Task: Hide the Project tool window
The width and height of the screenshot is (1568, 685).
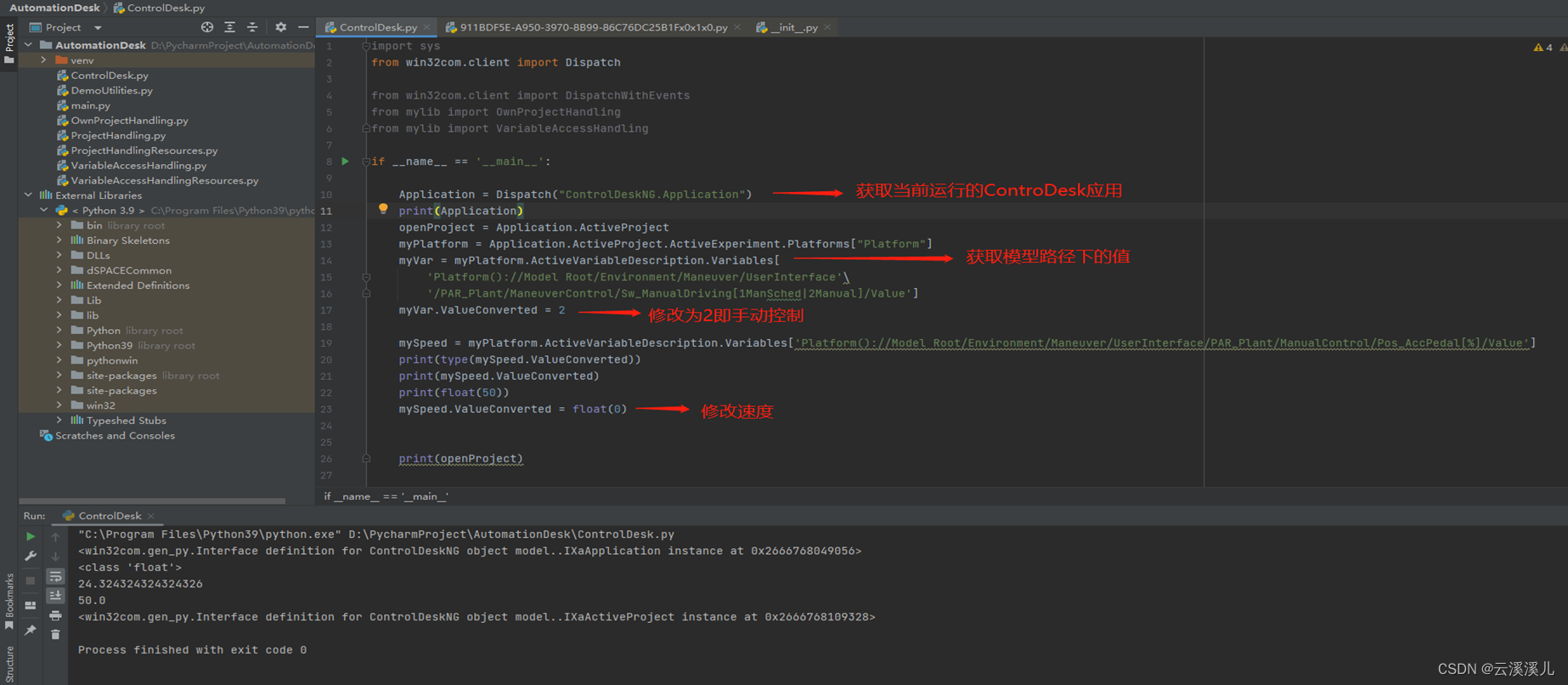Action: [303, 27]
